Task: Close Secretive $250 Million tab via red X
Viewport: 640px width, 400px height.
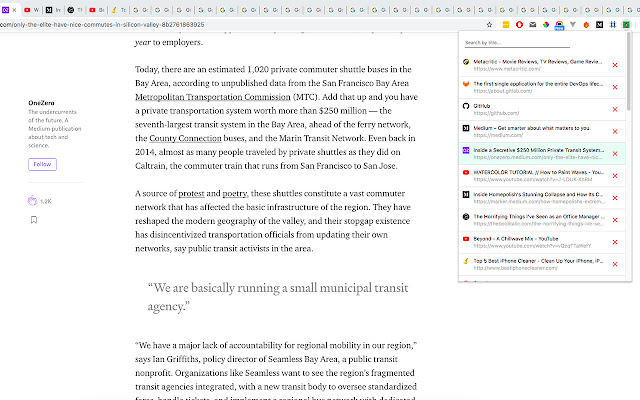Action: pos(615,154)
